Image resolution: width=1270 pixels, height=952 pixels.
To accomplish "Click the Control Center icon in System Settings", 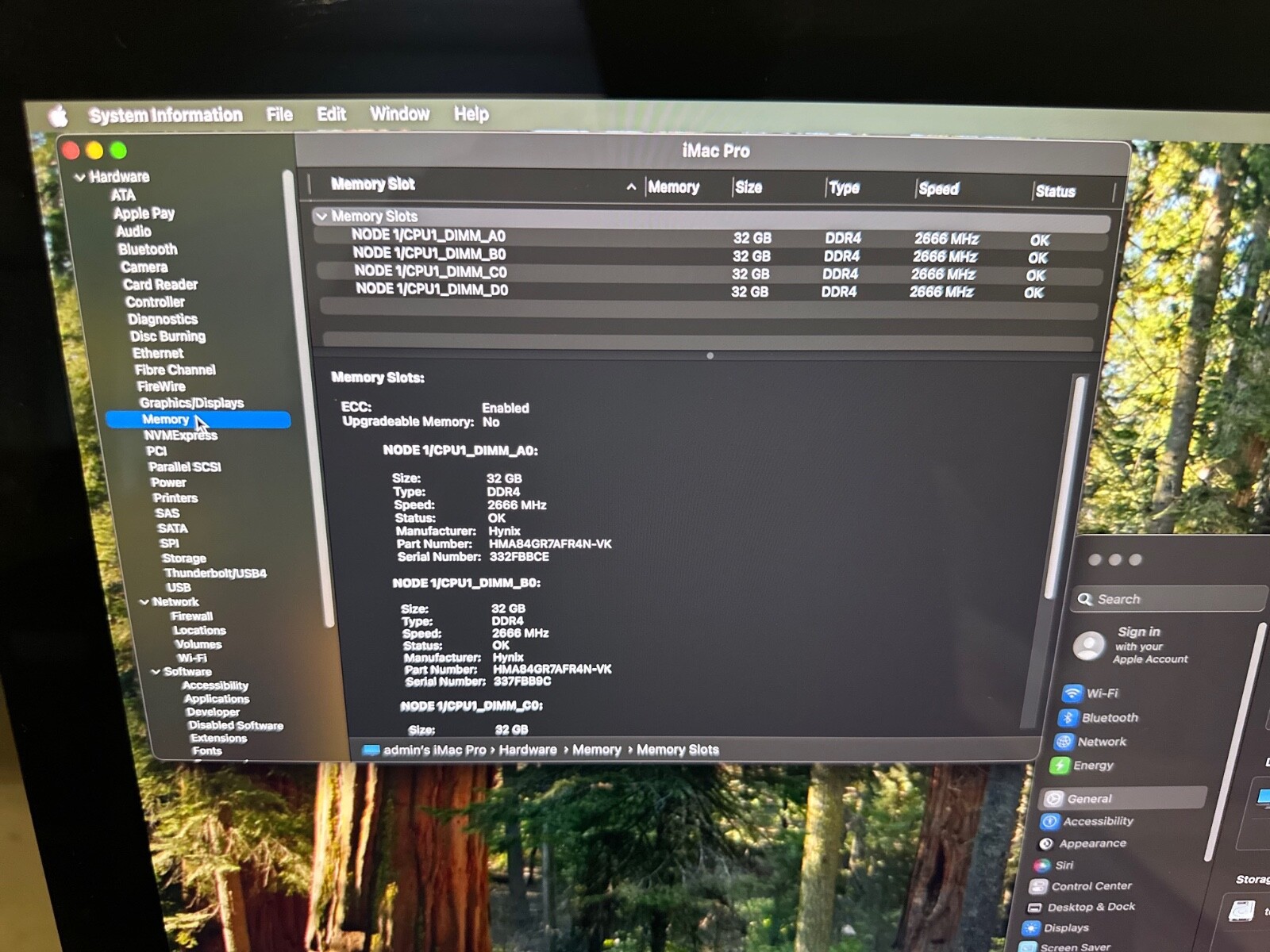I will click(1037, 886).
